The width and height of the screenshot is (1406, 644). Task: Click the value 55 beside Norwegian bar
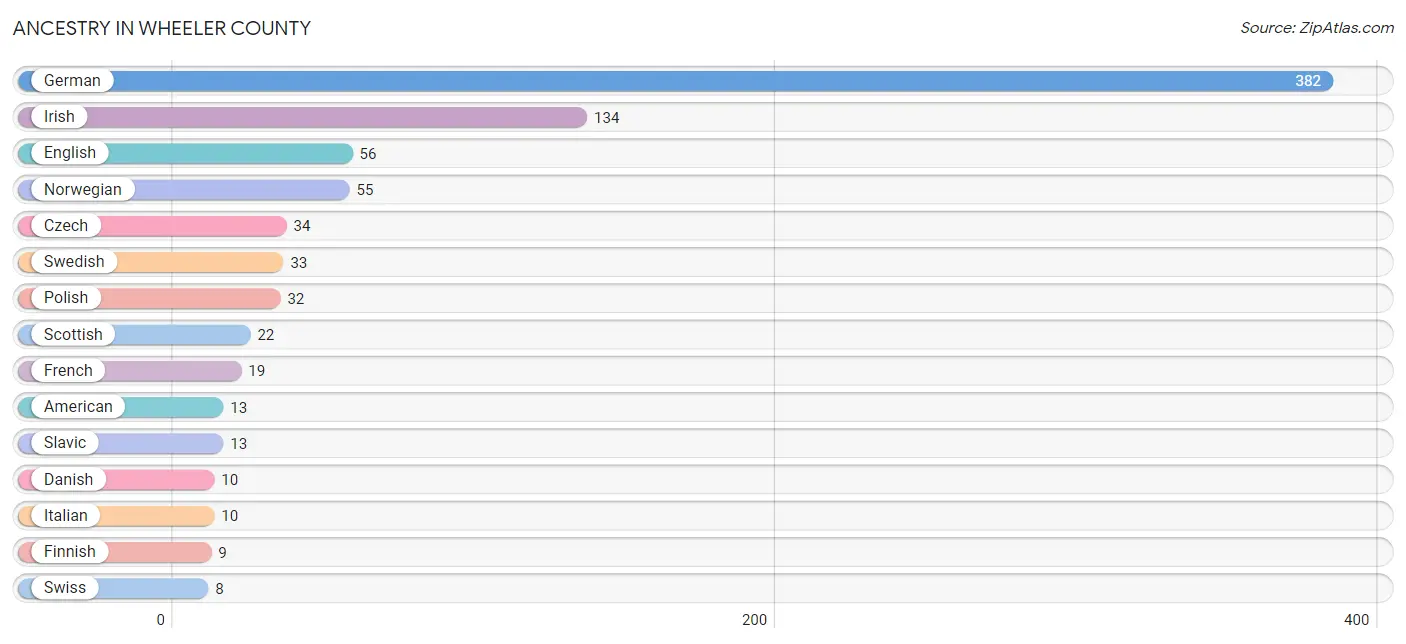(x=365, y=190)
